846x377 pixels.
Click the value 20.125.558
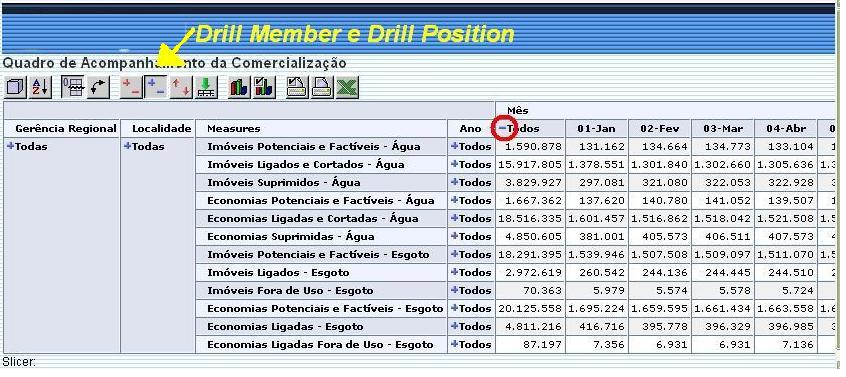click(530, 309)
